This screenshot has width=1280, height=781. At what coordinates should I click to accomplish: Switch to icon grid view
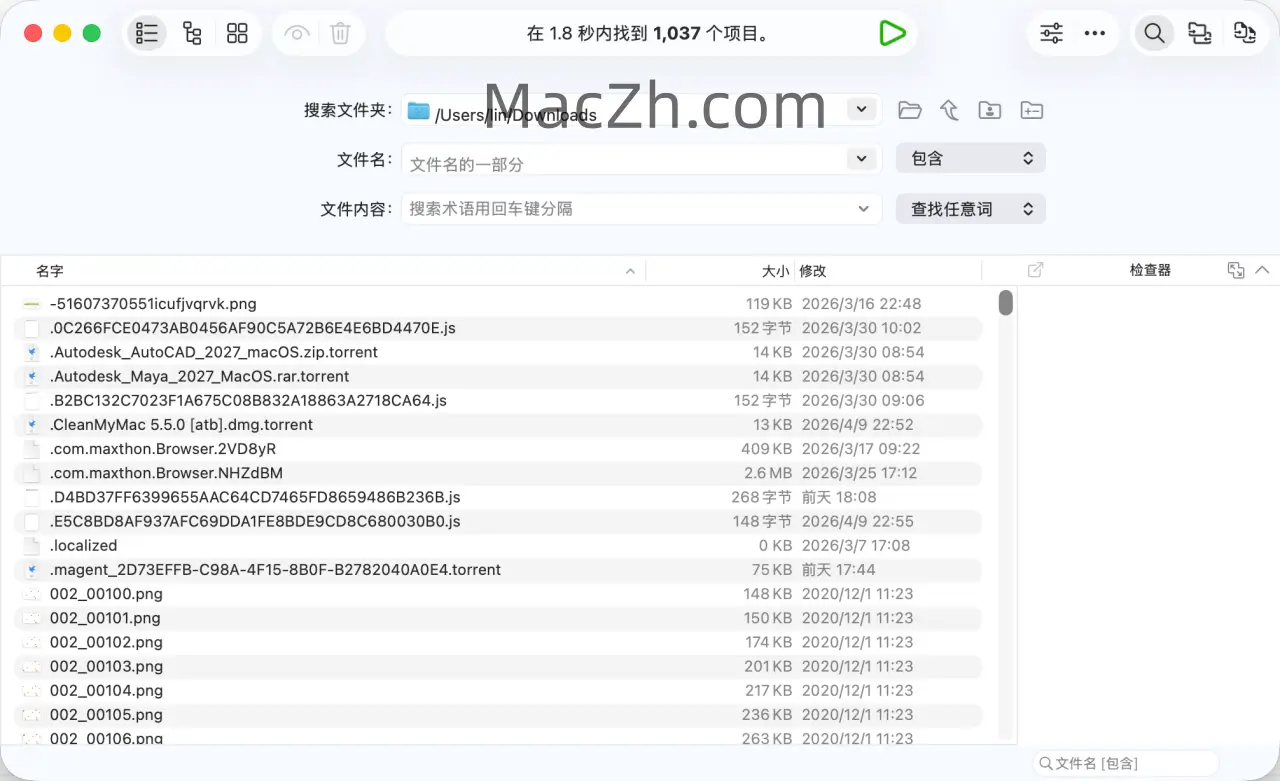(x=237, y=34)
